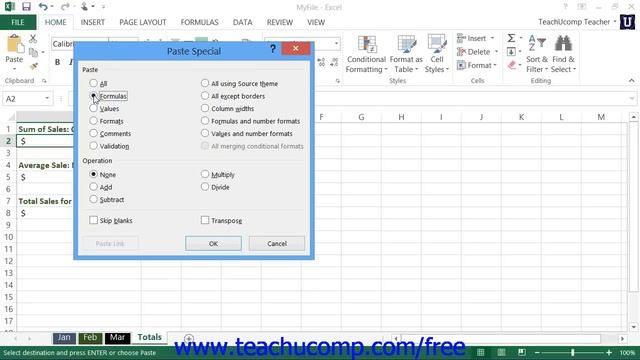Expand the formula bar chevron

tap(632, 99)
